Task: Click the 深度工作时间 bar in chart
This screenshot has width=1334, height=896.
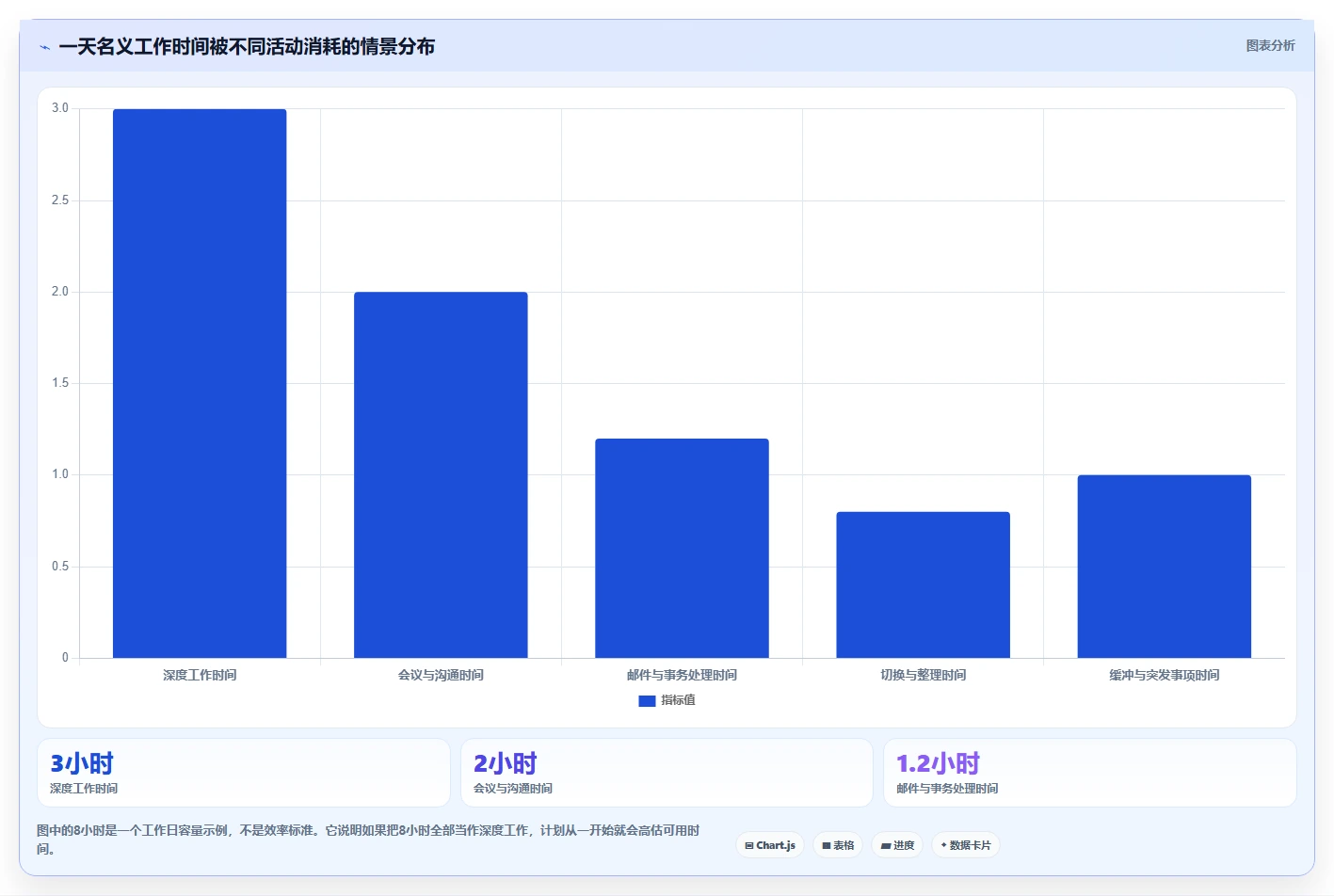Action: click(x=200, y=383)
